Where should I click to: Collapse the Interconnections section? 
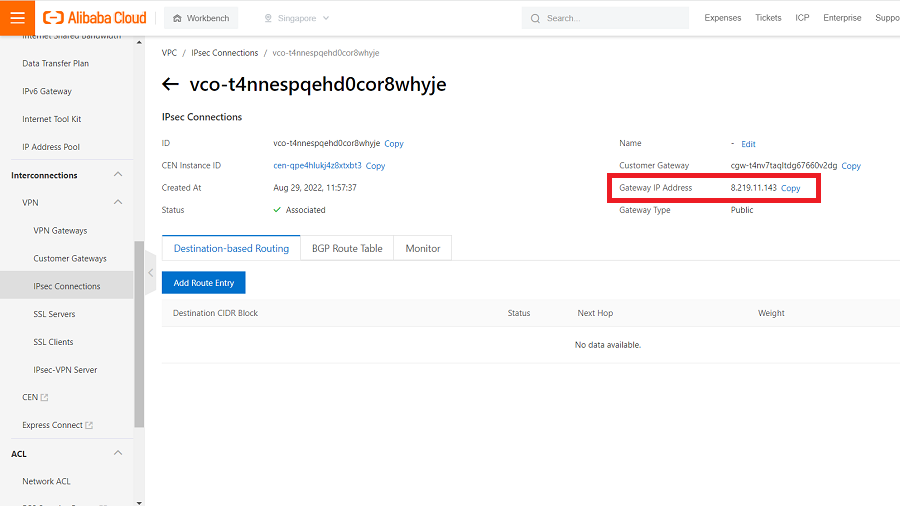point(118,175)
